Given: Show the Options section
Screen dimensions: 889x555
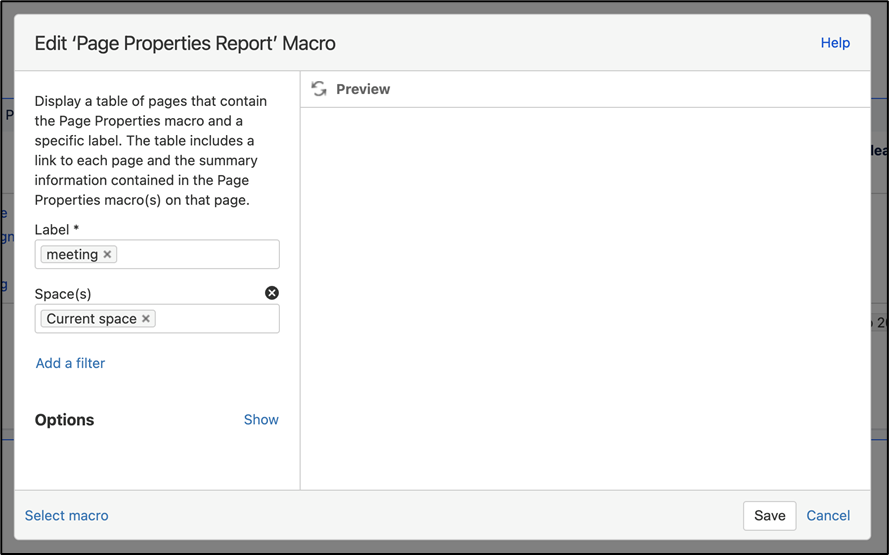Looking at the screenshot, I should coord(261,420).
